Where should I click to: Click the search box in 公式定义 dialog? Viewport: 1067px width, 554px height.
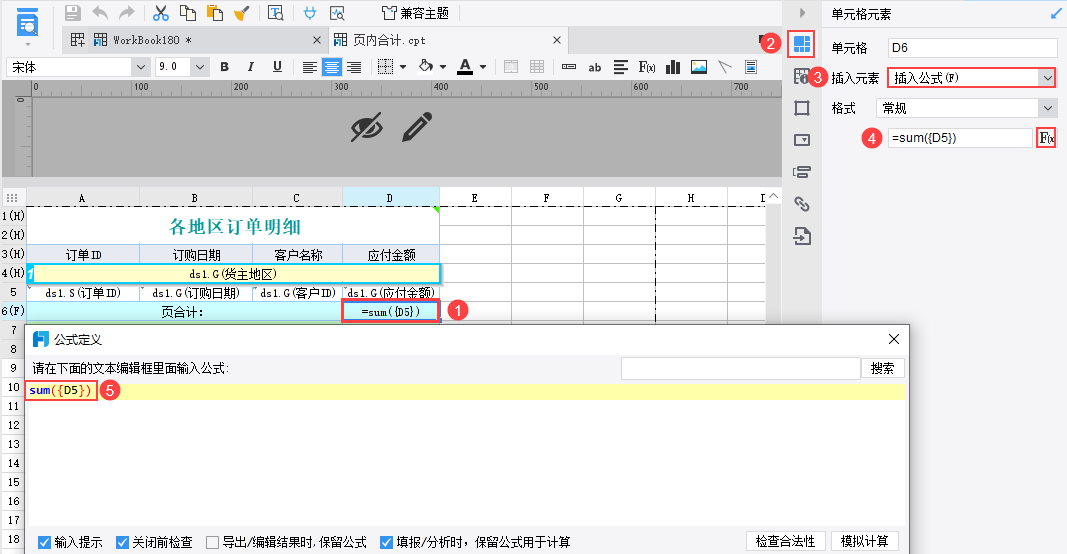740,368
